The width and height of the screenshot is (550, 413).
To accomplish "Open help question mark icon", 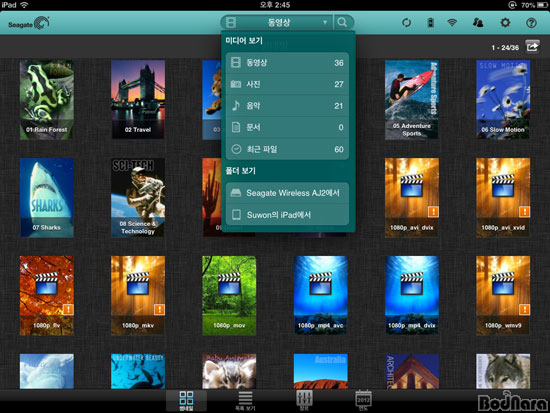I will (531, 23).
